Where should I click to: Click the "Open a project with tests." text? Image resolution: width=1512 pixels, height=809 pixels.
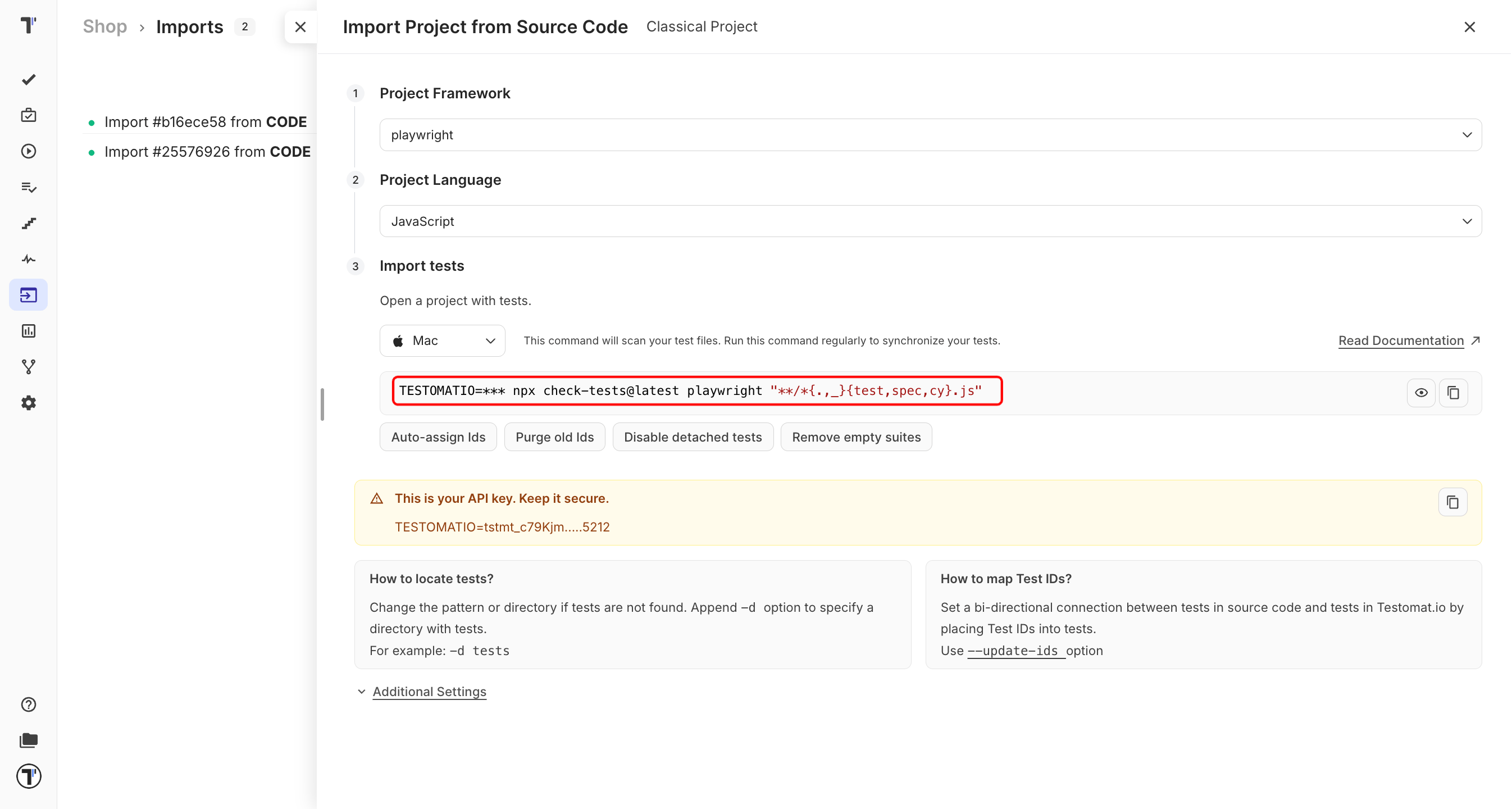(x=456, y=301)
